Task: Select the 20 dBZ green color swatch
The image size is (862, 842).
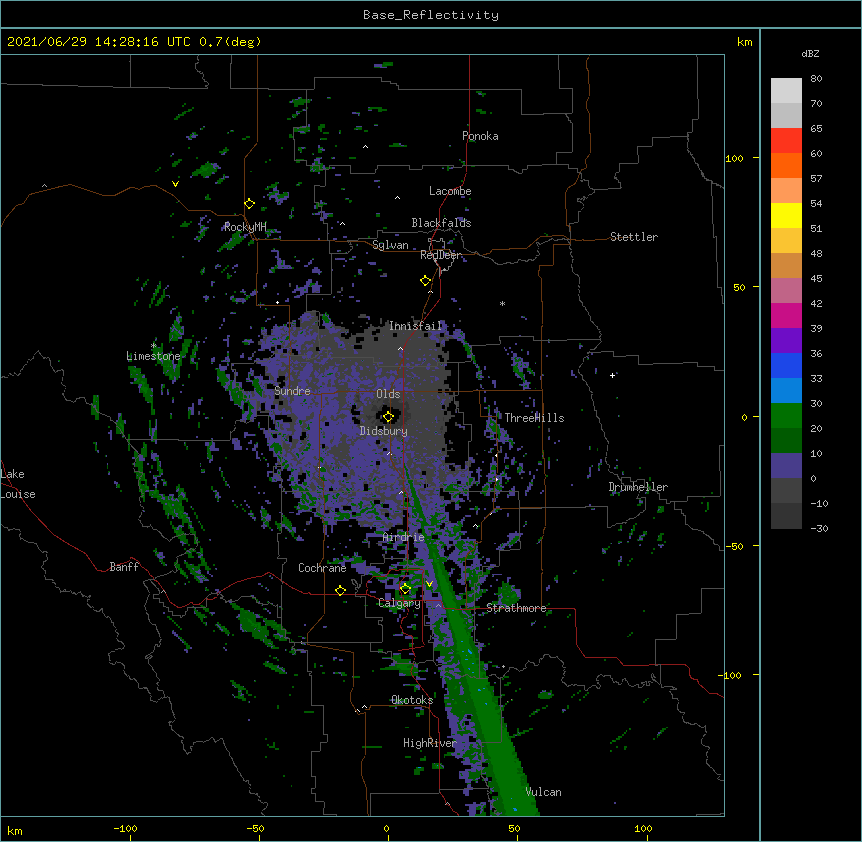Action: (786, 416)
